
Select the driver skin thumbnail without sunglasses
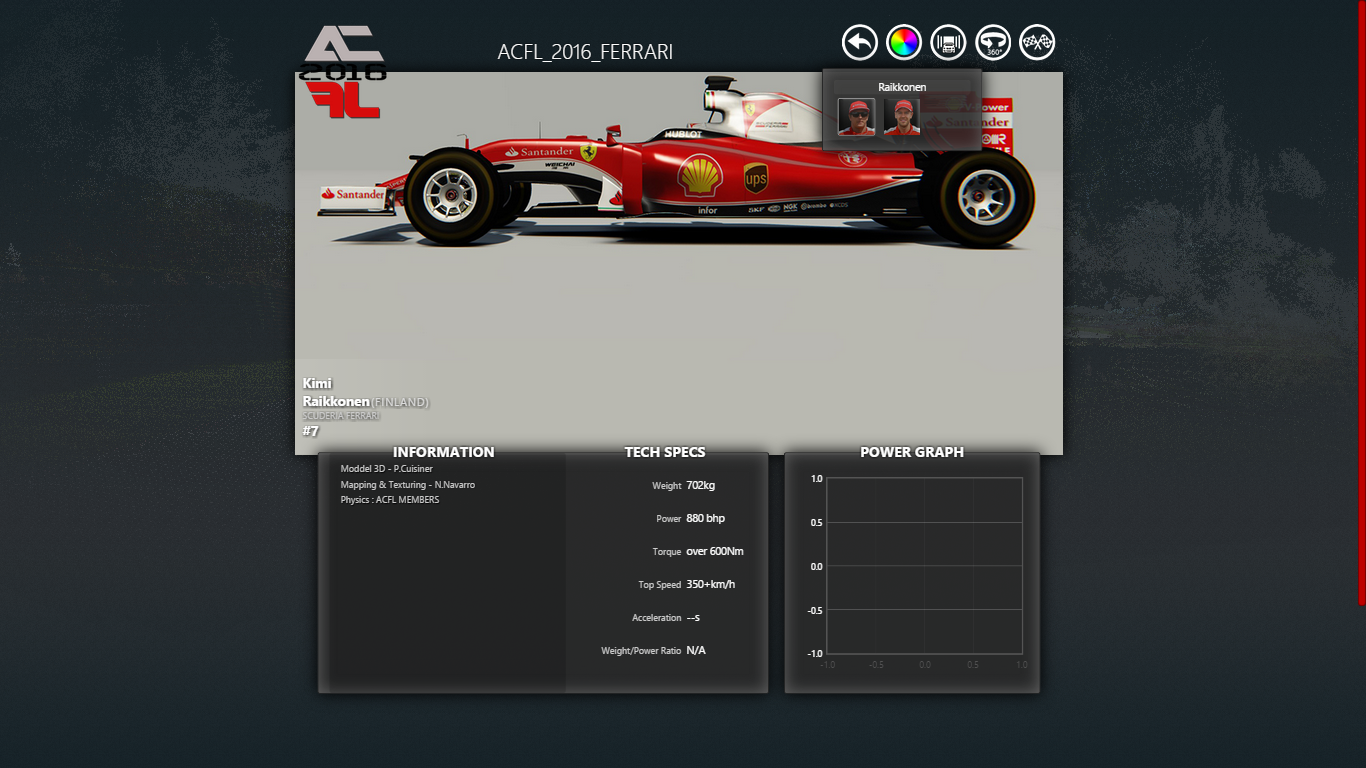902,117
